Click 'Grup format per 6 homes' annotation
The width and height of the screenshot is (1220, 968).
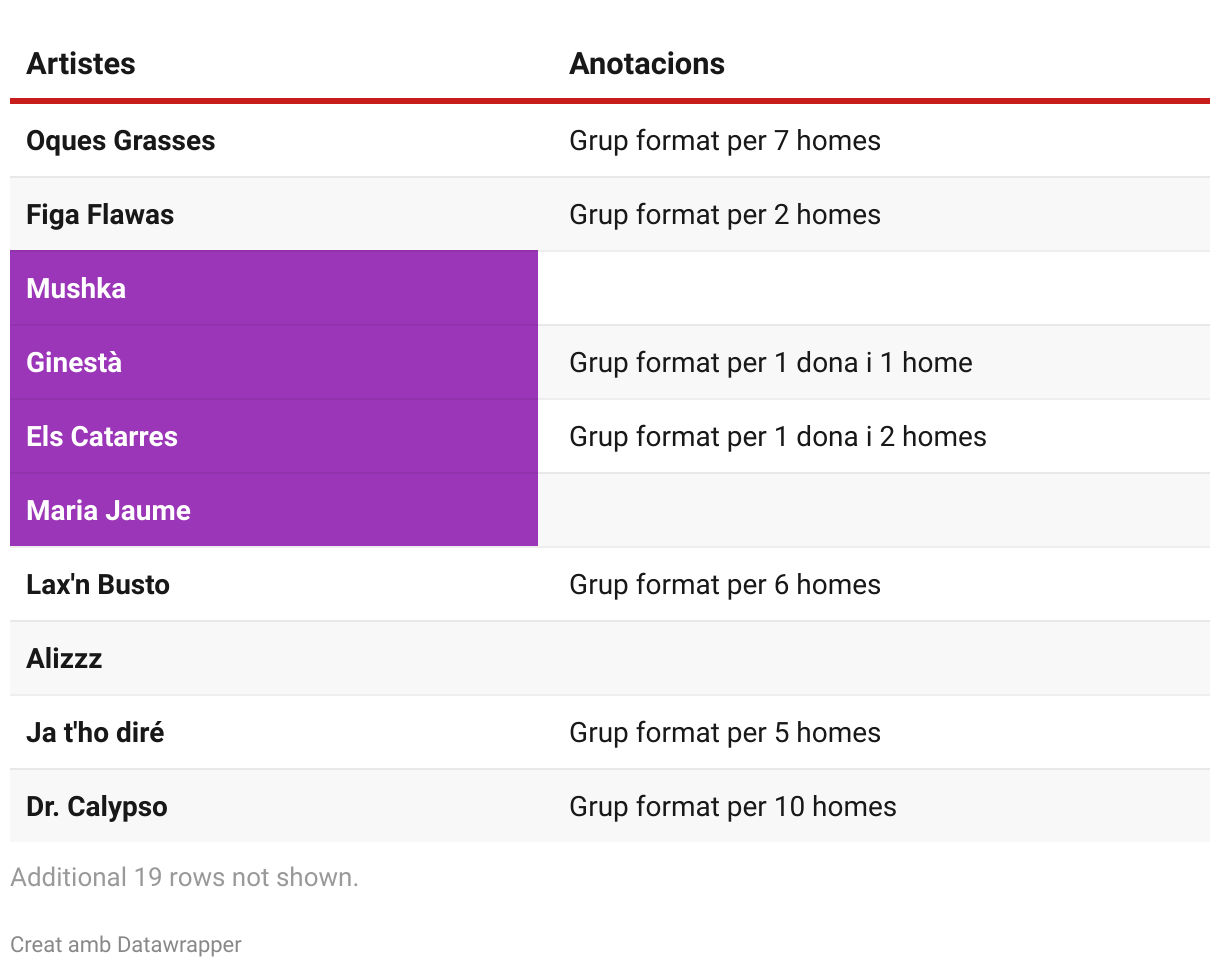[725, 585]
